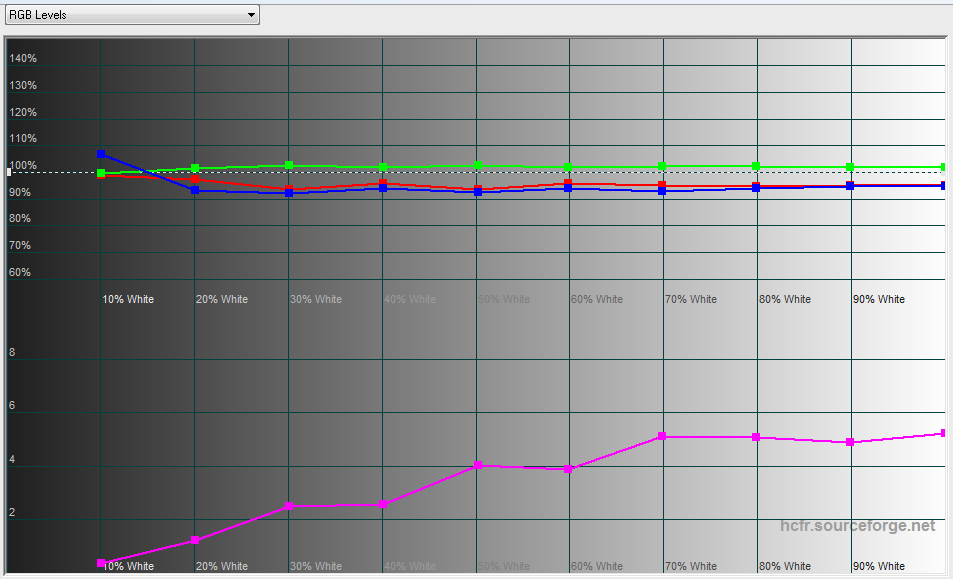Select the magenta data point at 20% White
953x579 pixels.
tap(195, 540)
